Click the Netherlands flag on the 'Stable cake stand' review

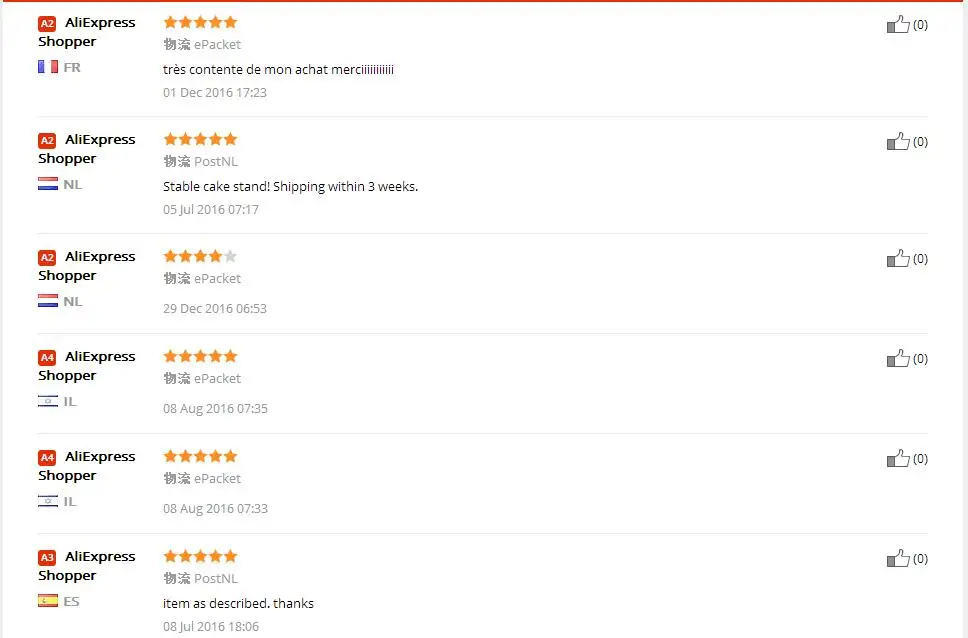[48, 183]
